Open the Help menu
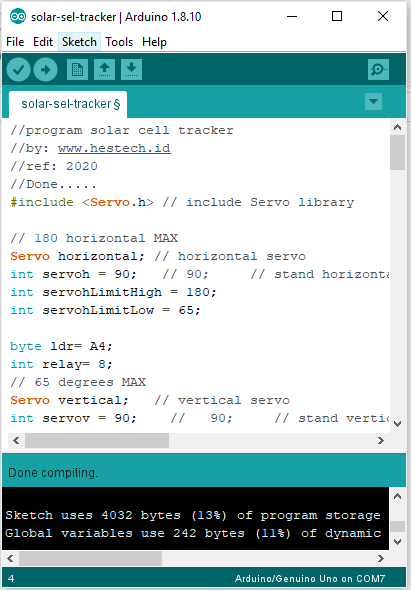Viewport: 411px width, 590px height. (x=154, y=42)
